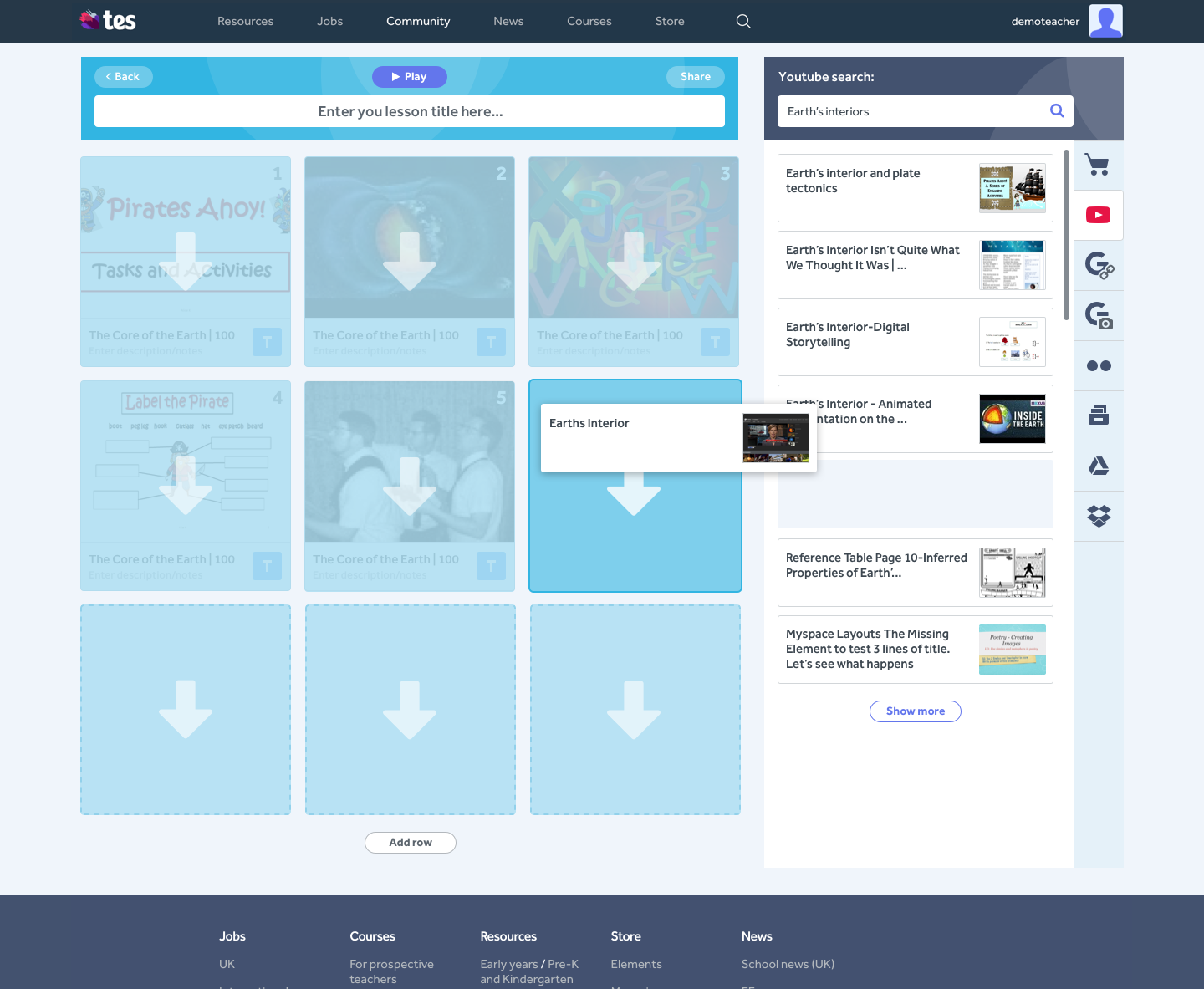This screenshot has height=989, width=1204.
Task: Open the Store menu
Action: click(670, 21)
